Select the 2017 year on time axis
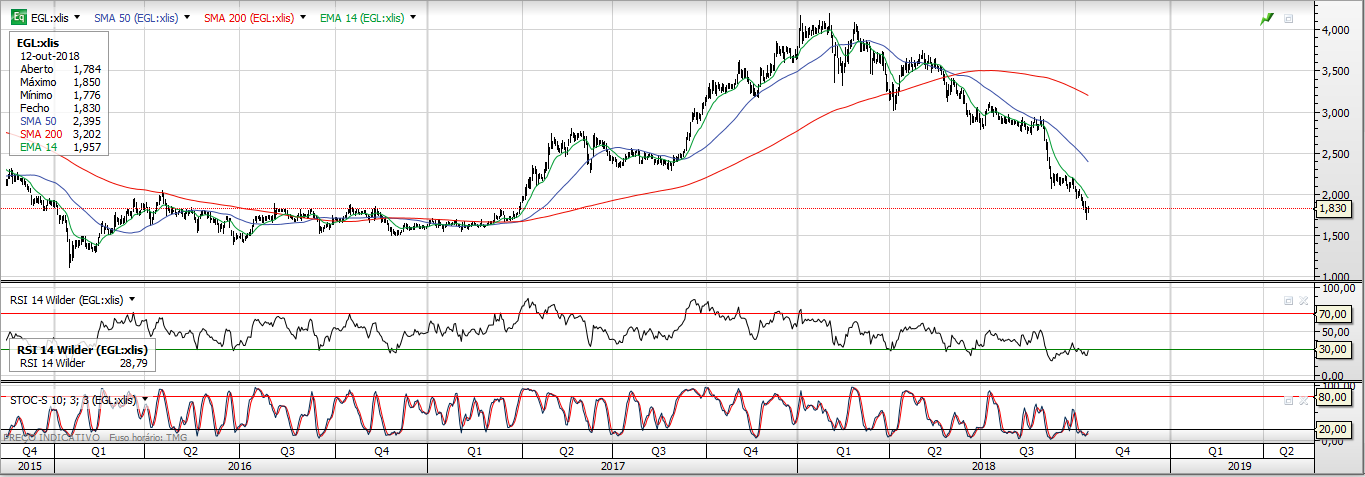The image size is (1365, 477). (x=612, y=466)
